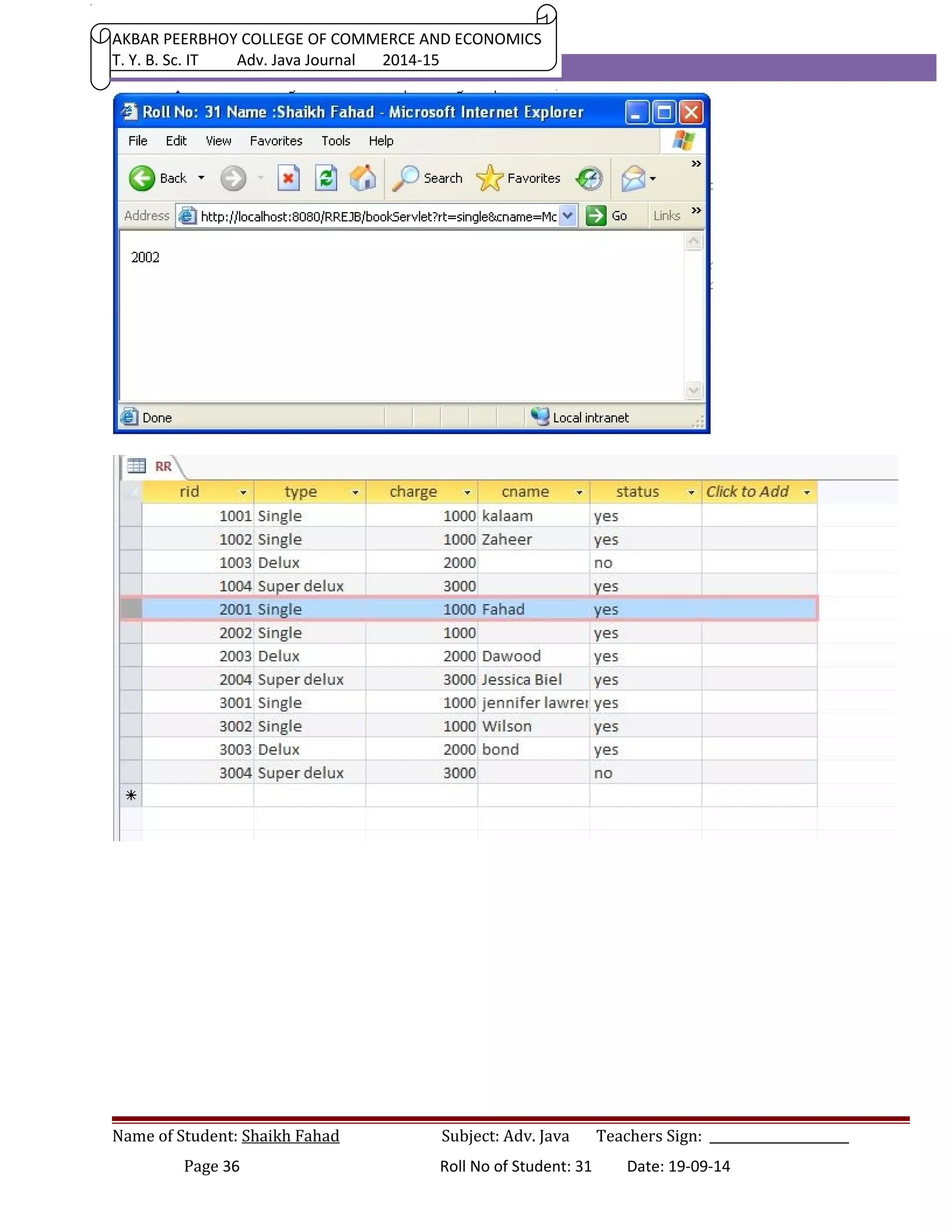Switch to the RR table tab

click(x=163, y=466)
